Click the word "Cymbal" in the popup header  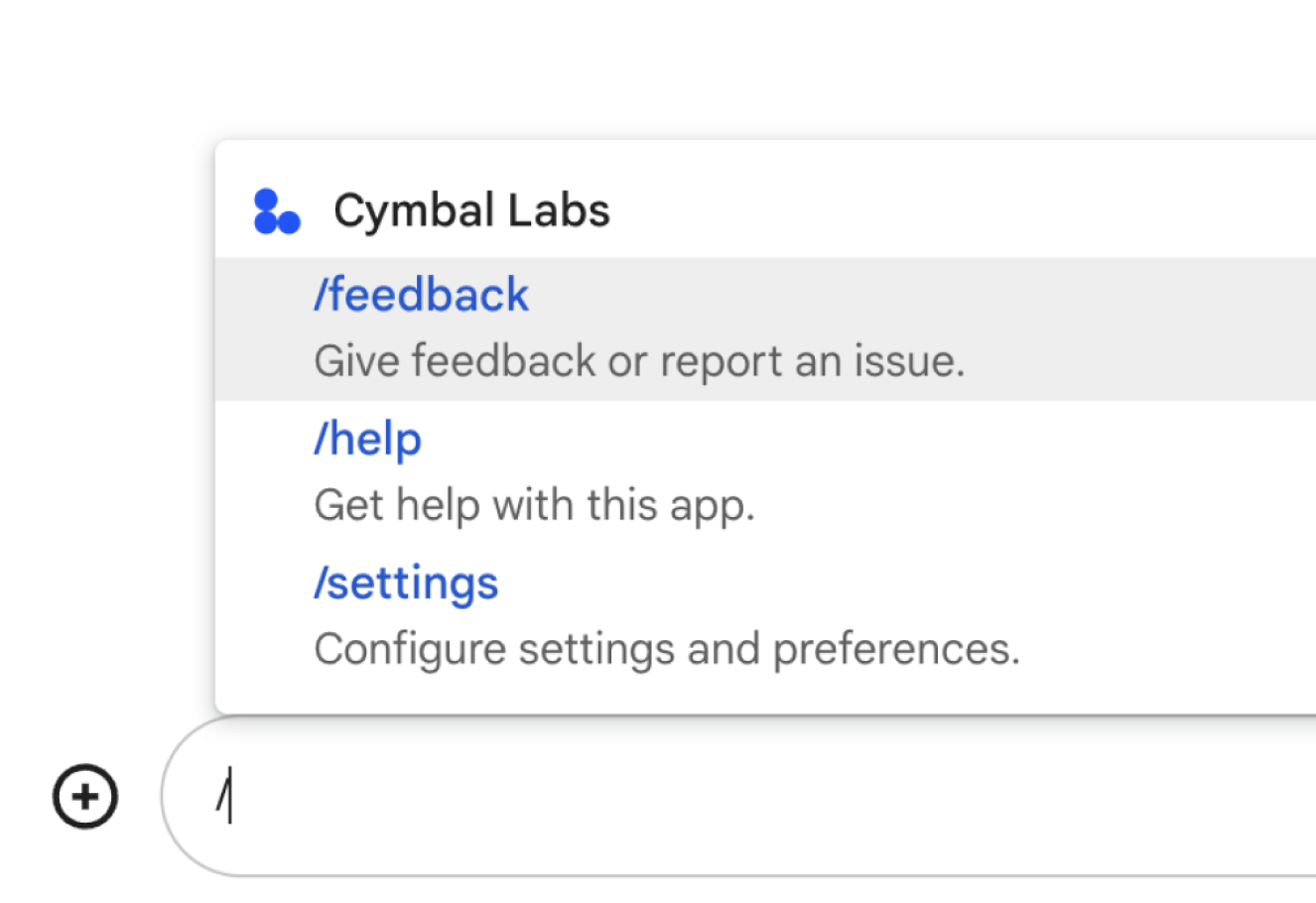click(414, 210)
